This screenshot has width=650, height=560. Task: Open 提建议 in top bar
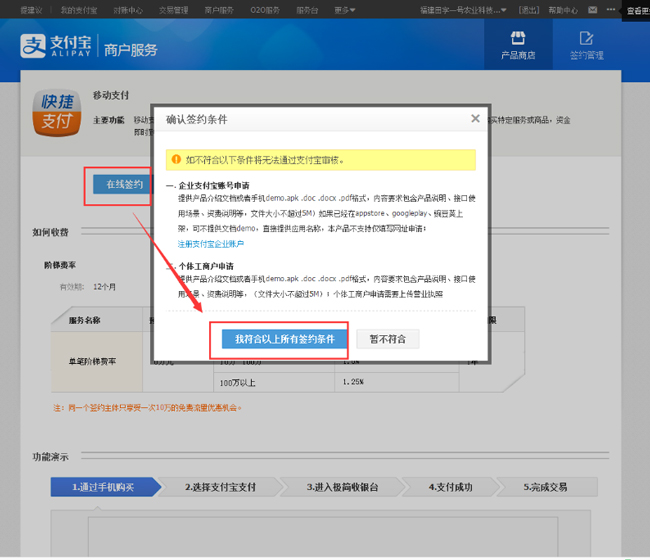(x=31, y=10)
